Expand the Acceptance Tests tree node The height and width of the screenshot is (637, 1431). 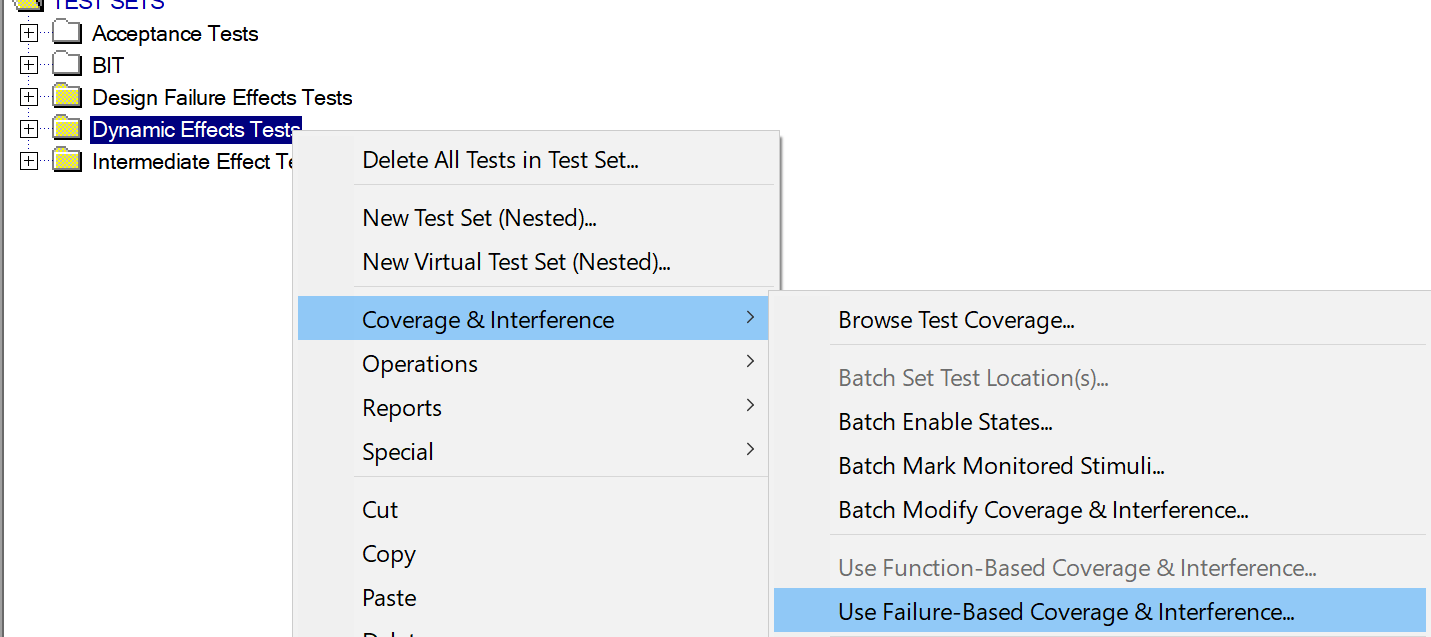click(29, 34)
